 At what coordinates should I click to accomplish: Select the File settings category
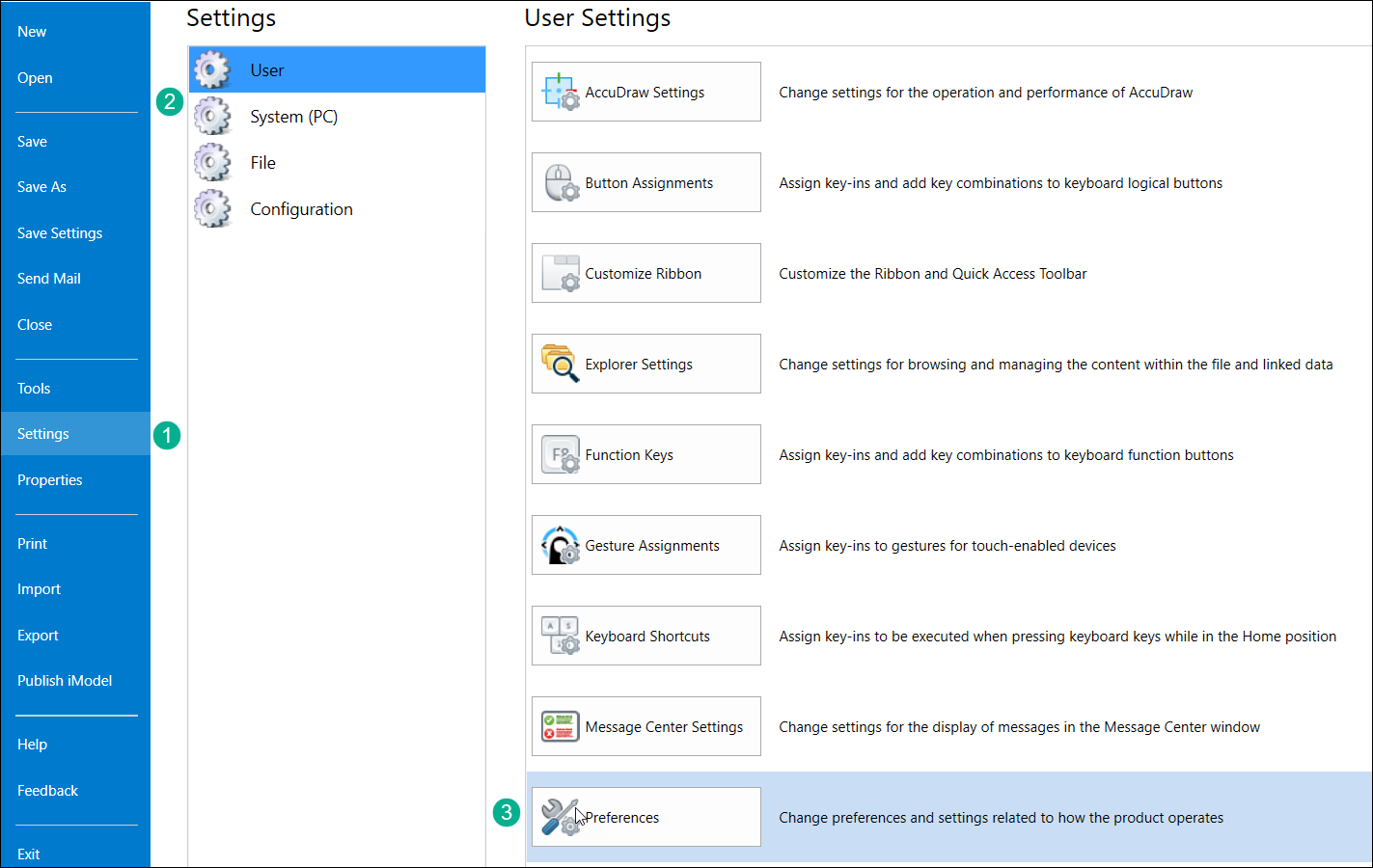tap(262, 163)
